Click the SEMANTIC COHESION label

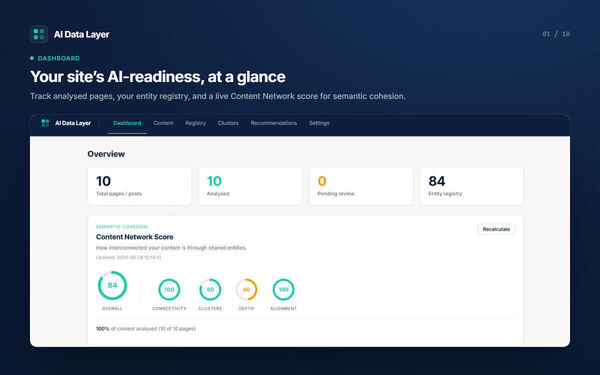tap(122, 227)
